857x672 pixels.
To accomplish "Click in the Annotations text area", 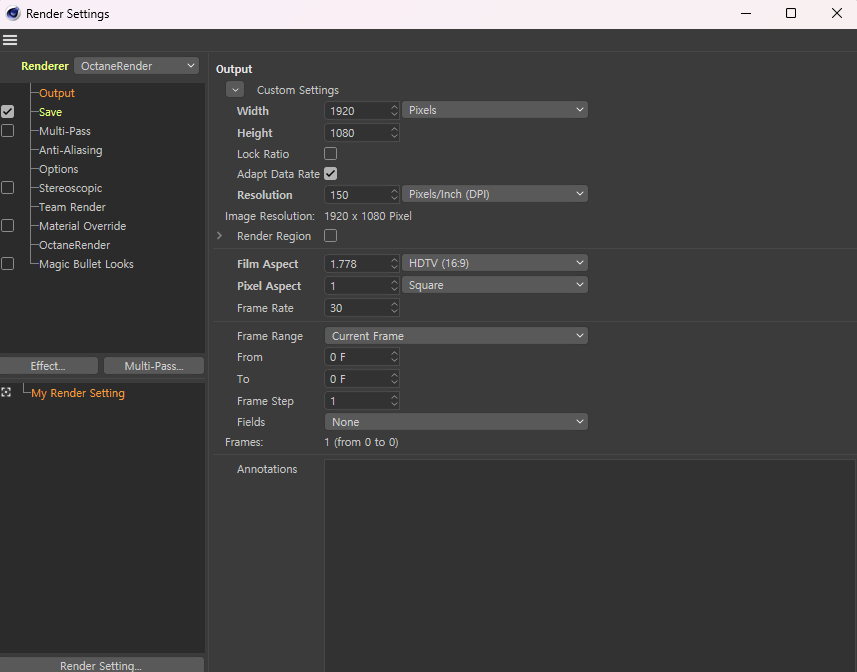I will (589, 560).
